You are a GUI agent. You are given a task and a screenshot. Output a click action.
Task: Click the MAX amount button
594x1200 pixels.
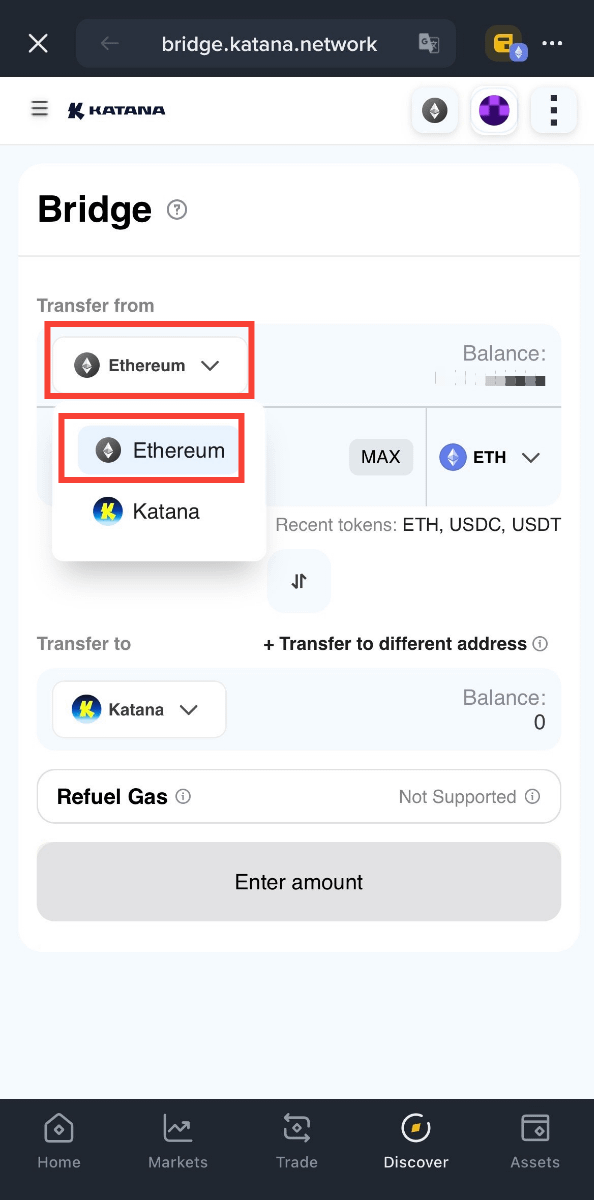coord(381,457)
